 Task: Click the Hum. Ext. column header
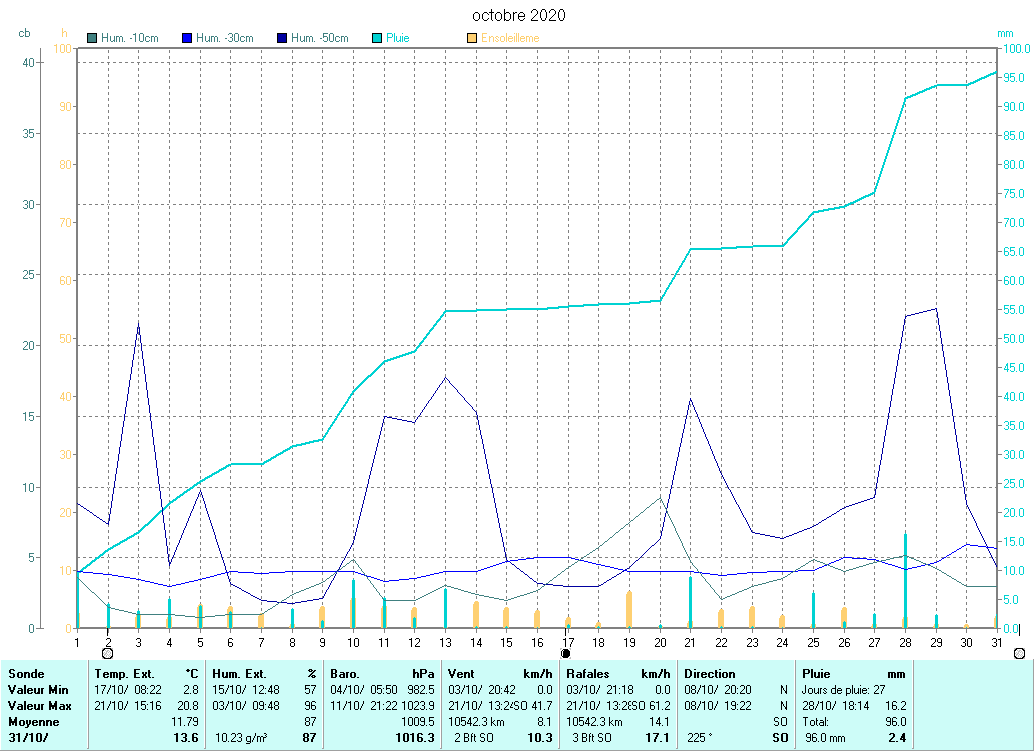tap(238, 674)
